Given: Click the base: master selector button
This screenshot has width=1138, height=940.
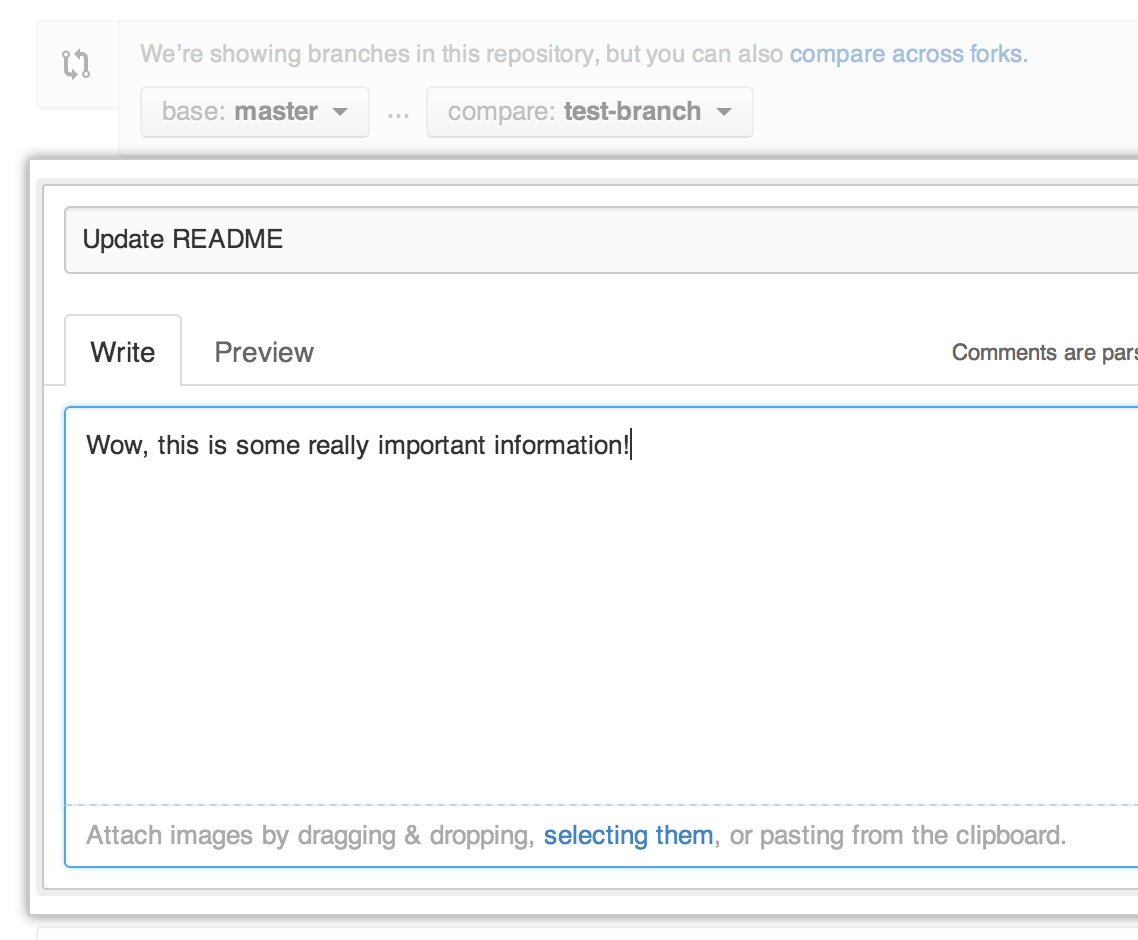Looking at the screenshot, I should click(254, 112).
